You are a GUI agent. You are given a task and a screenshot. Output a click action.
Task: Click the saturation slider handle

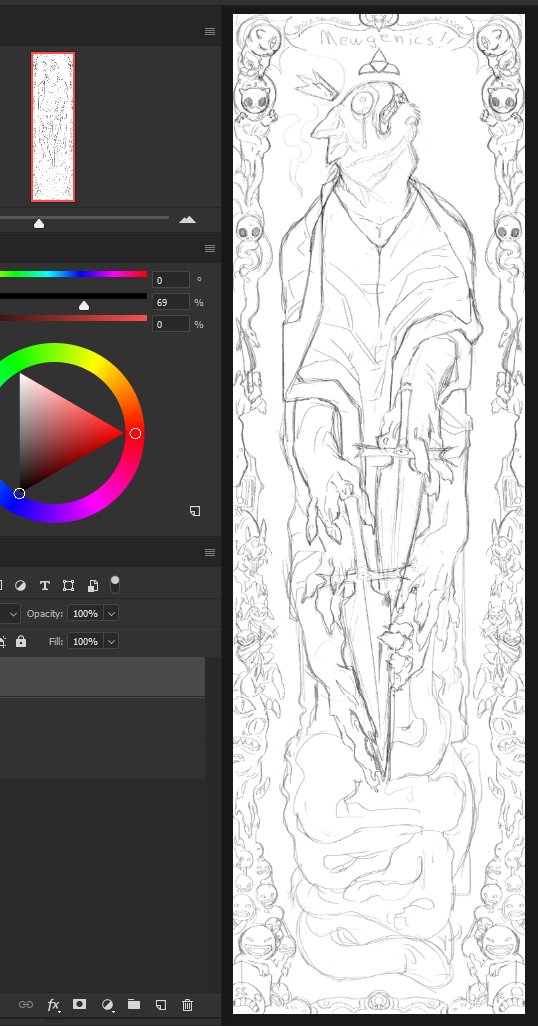click(x=84, y=306)
